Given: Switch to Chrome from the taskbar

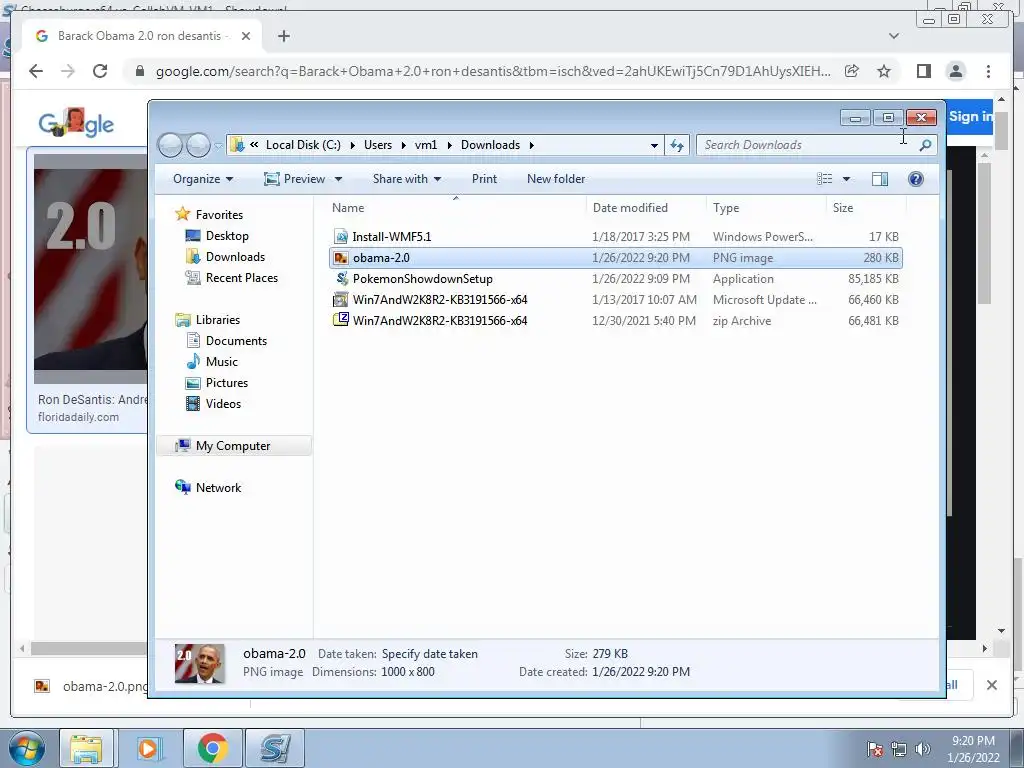Looking at the screenshot, I should pyautogui.click(x=212, y=748).
